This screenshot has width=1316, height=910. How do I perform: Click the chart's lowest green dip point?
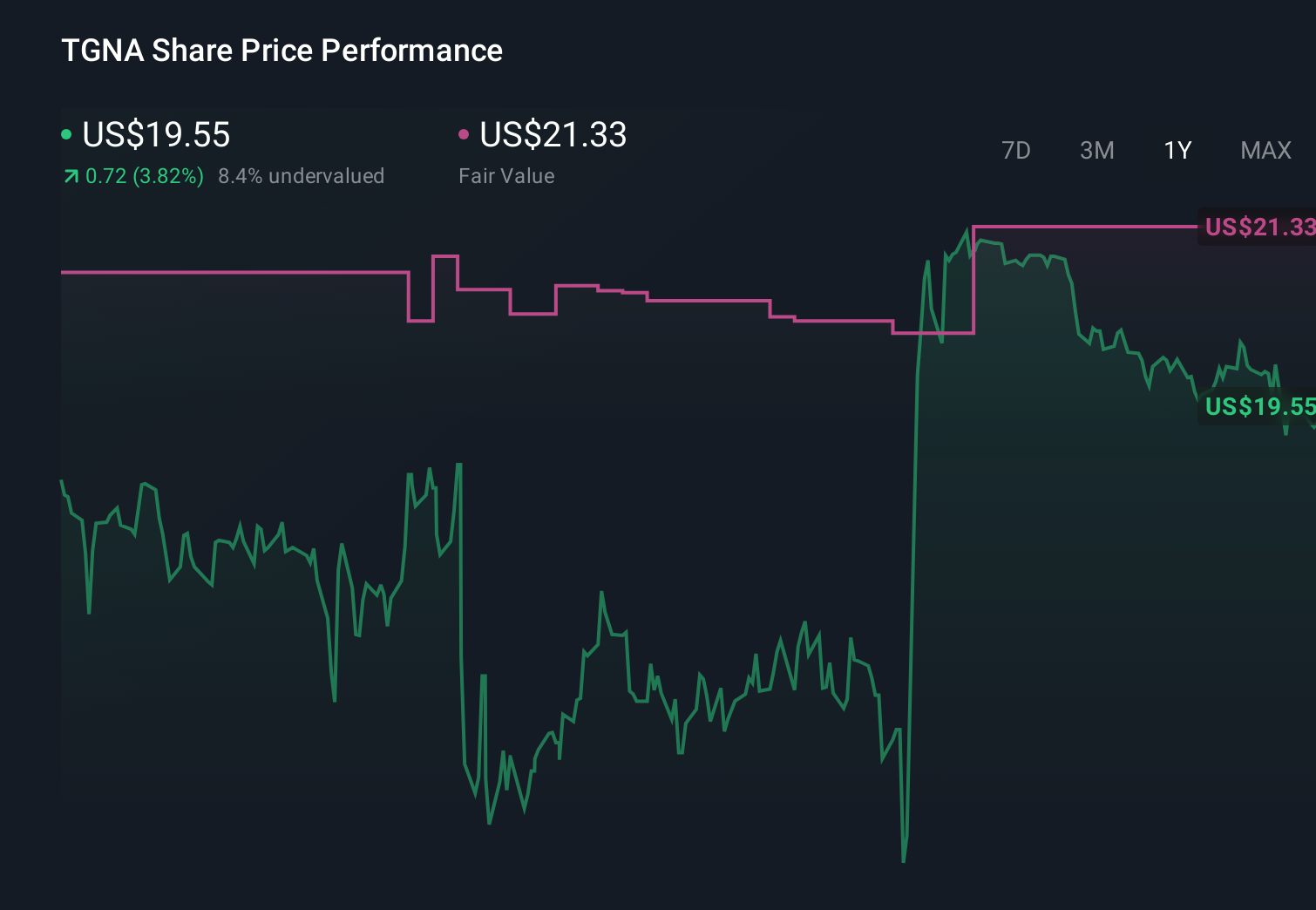click(904, 859)
